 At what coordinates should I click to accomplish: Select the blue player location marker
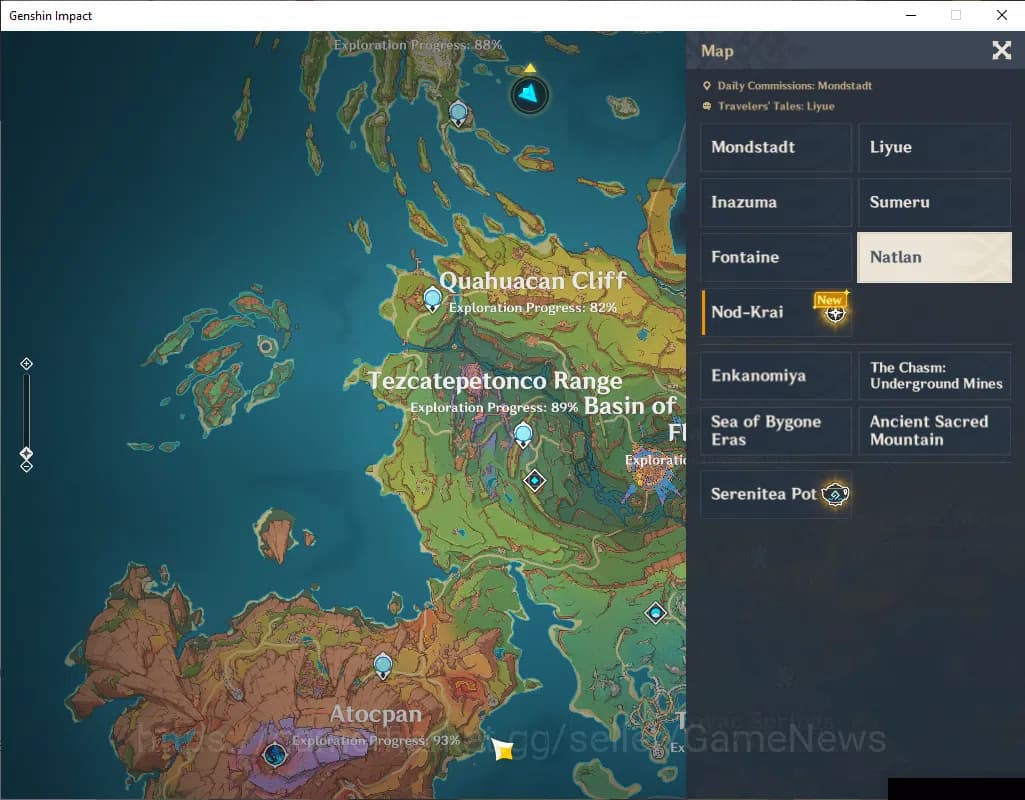pyautogui.click(x=529, y=95)
